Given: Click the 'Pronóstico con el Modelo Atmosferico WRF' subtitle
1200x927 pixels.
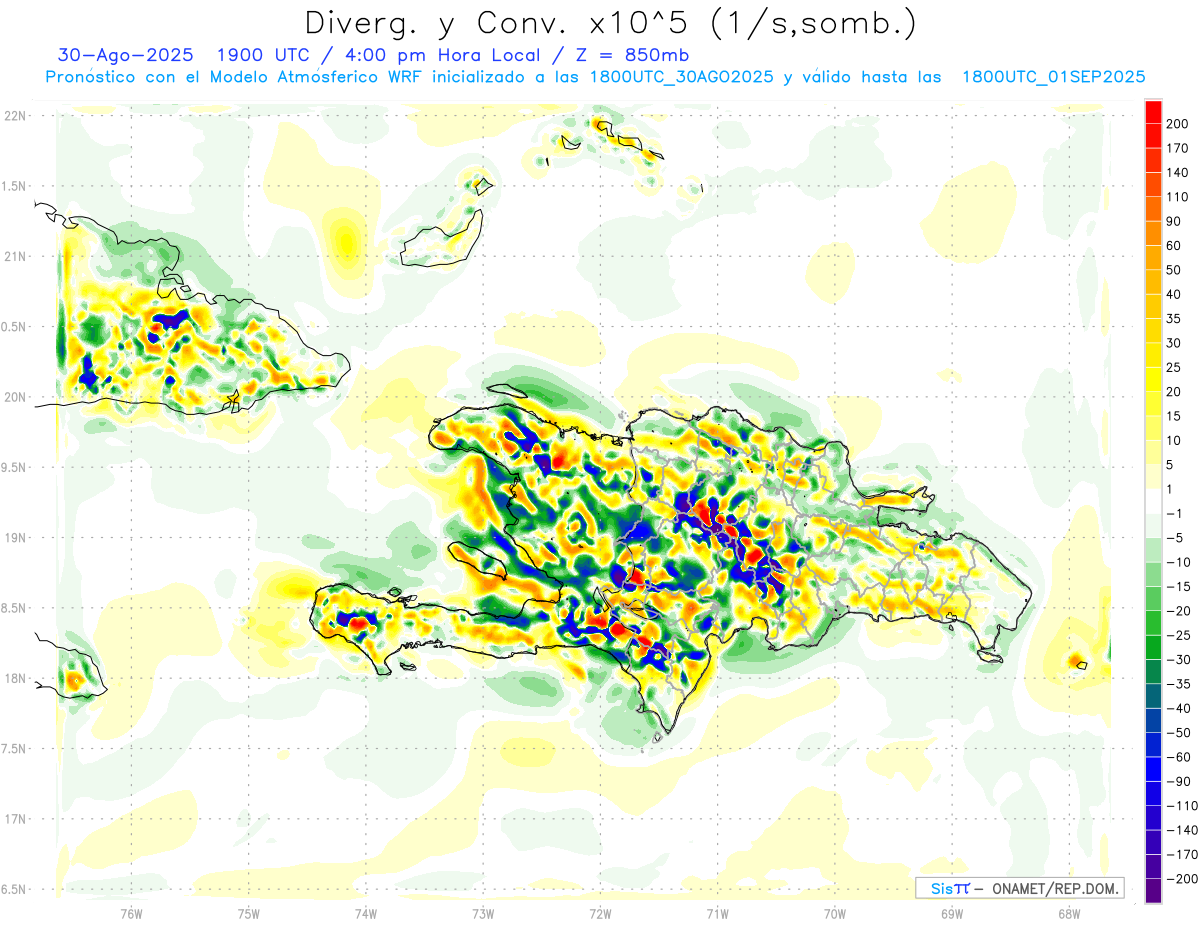Looking at the screenshot, I should (235, 77).
